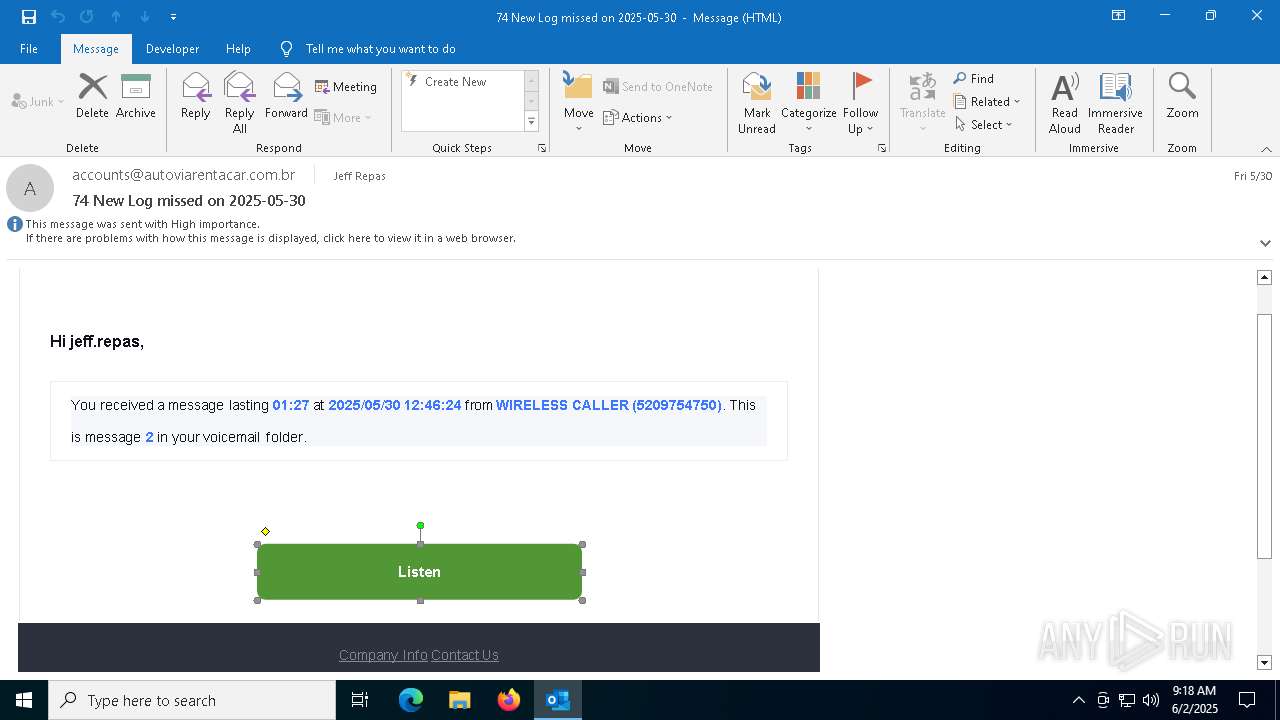Click the Zoom magnifier

pyautogui.click(x=1182, y=96)
